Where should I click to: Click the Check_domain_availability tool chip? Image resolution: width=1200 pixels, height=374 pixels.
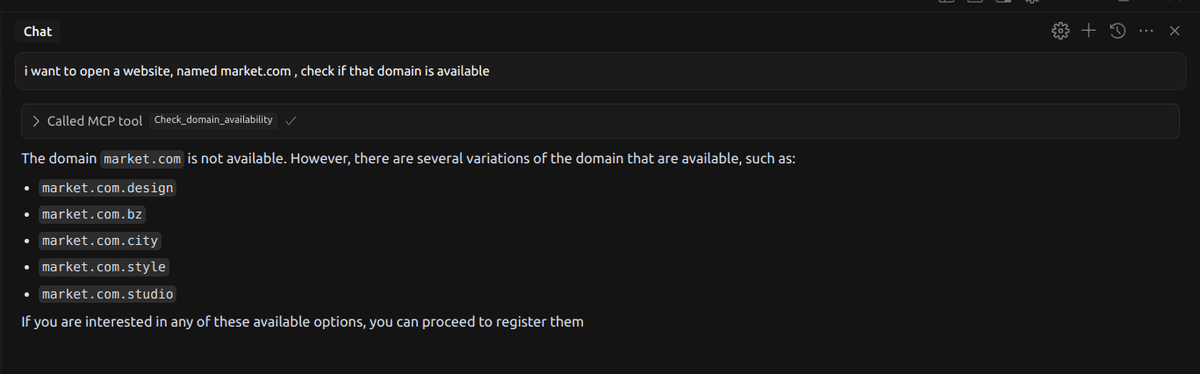tap(213, 121)
